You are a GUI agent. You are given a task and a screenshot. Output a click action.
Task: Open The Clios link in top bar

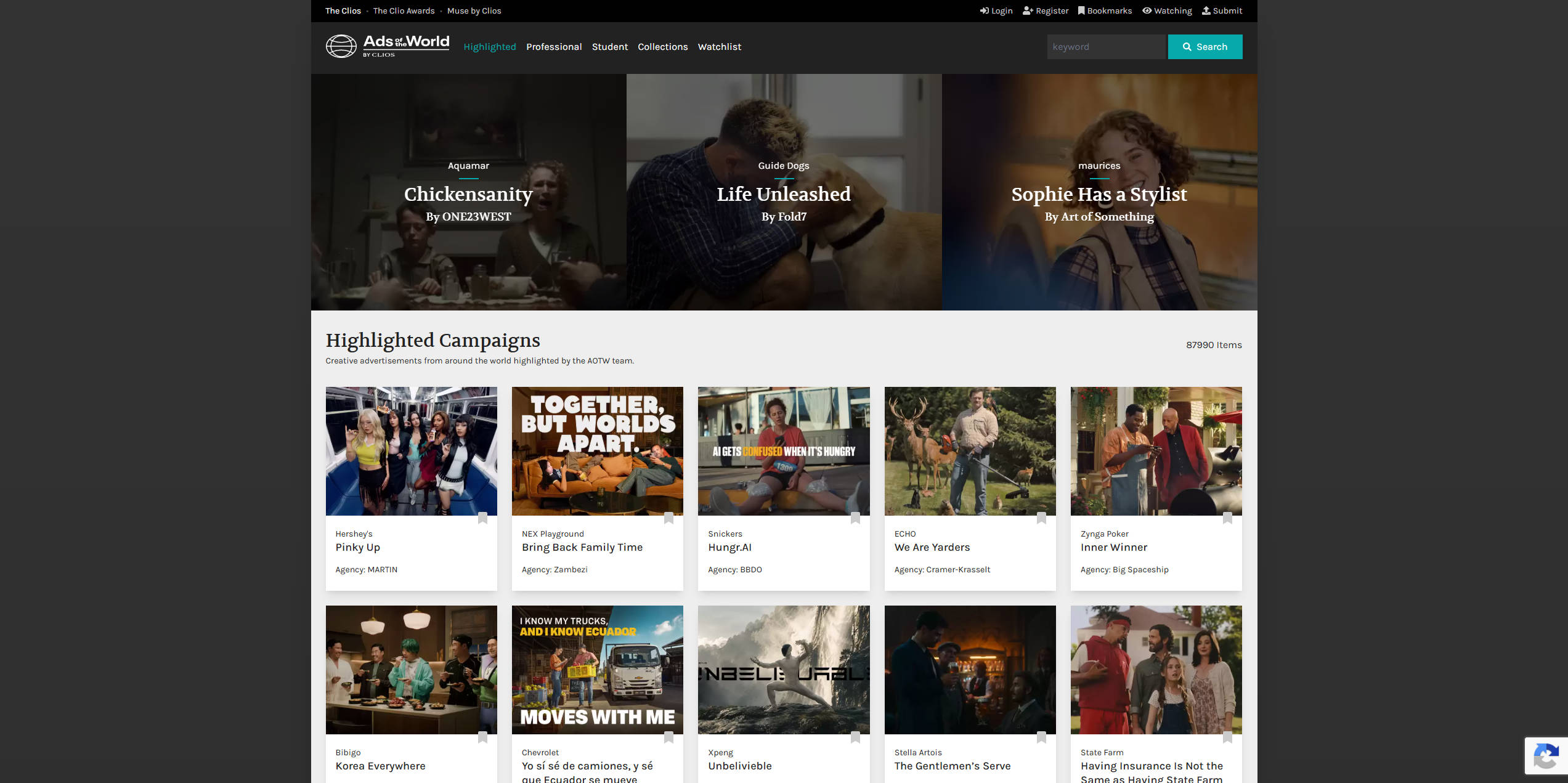[343, 11]
